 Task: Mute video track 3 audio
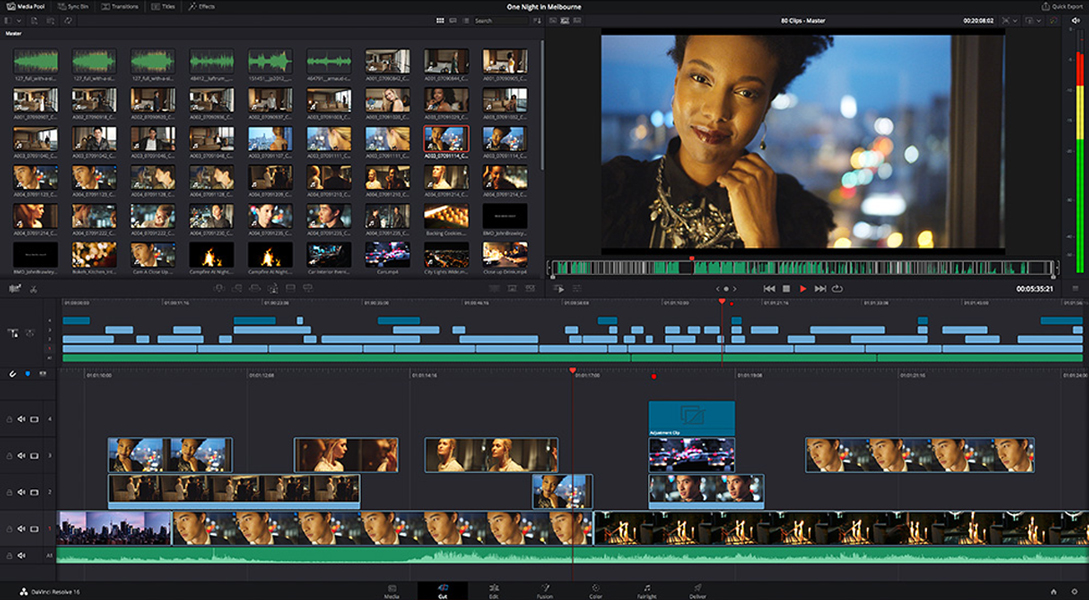click(21, 456)
